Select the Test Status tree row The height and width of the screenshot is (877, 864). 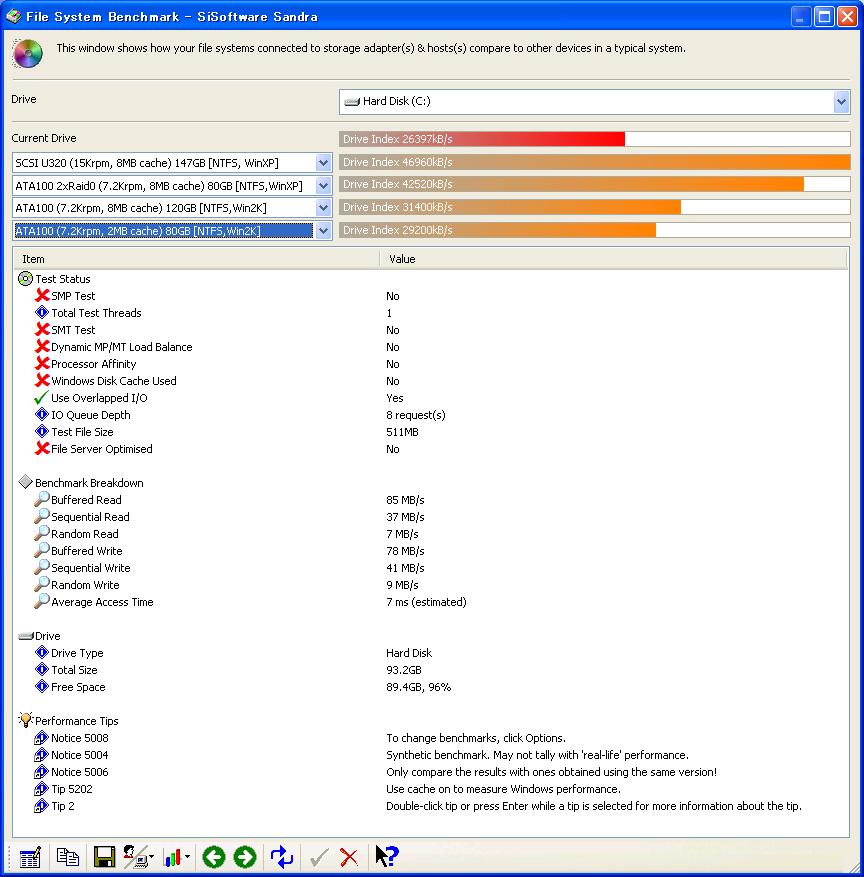point(431,279)
